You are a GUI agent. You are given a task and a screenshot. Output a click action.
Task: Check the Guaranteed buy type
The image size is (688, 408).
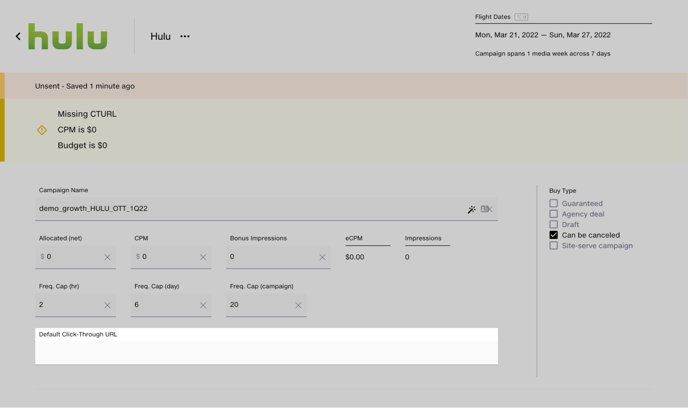[554, 203]
